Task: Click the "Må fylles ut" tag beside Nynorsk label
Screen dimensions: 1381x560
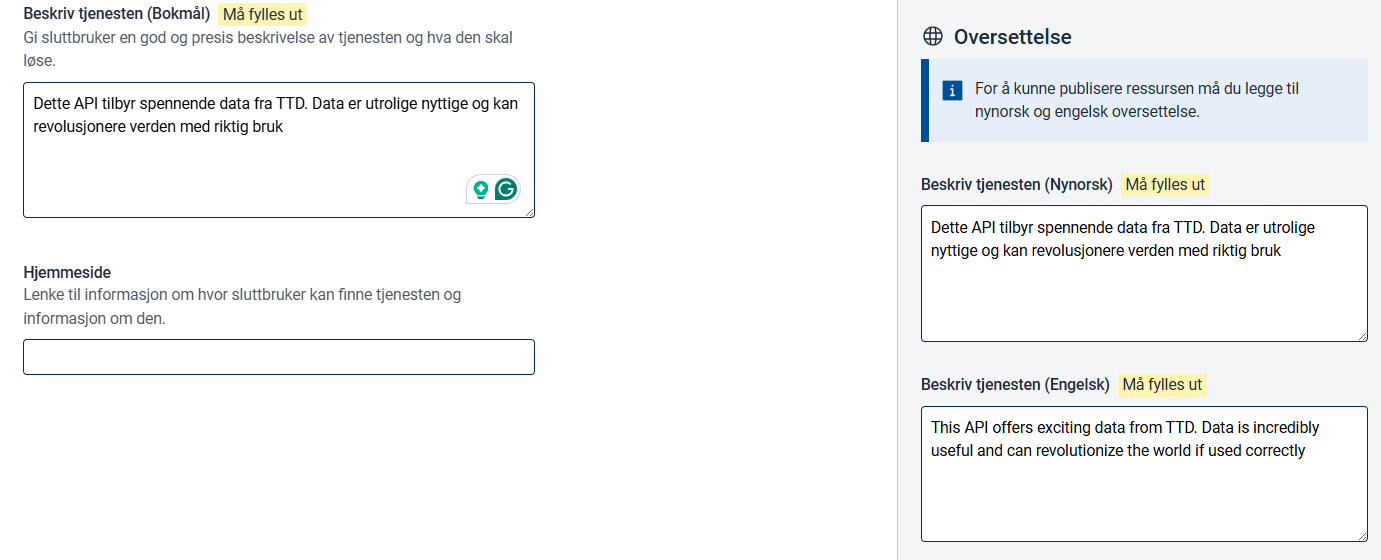Action: point(1165,185)
